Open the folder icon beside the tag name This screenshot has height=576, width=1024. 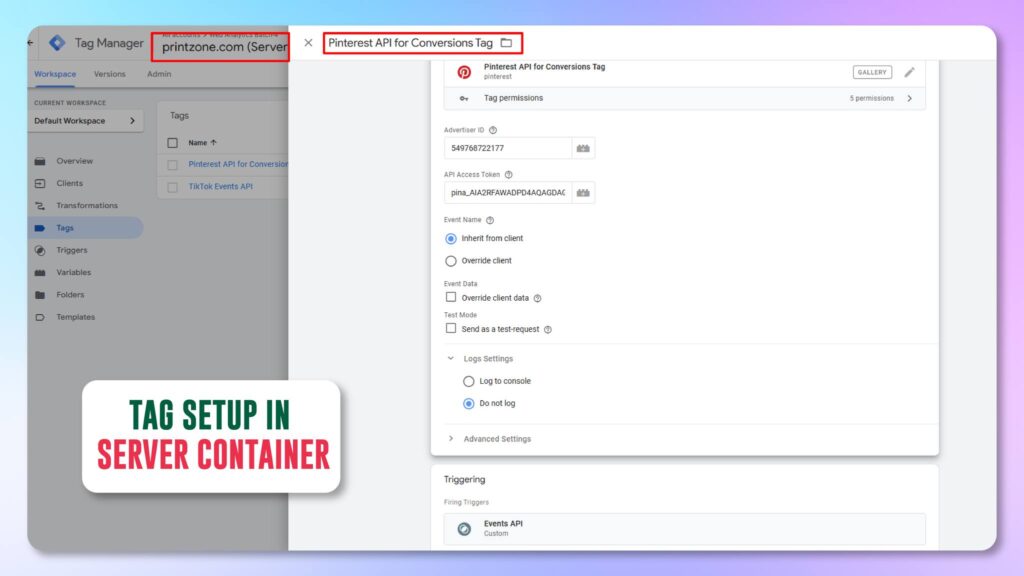tap(506, 43)
